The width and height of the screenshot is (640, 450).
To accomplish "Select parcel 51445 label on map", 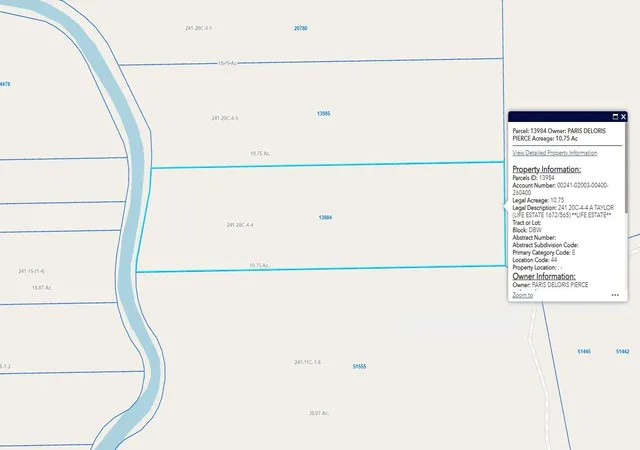I will pos(584,352).
